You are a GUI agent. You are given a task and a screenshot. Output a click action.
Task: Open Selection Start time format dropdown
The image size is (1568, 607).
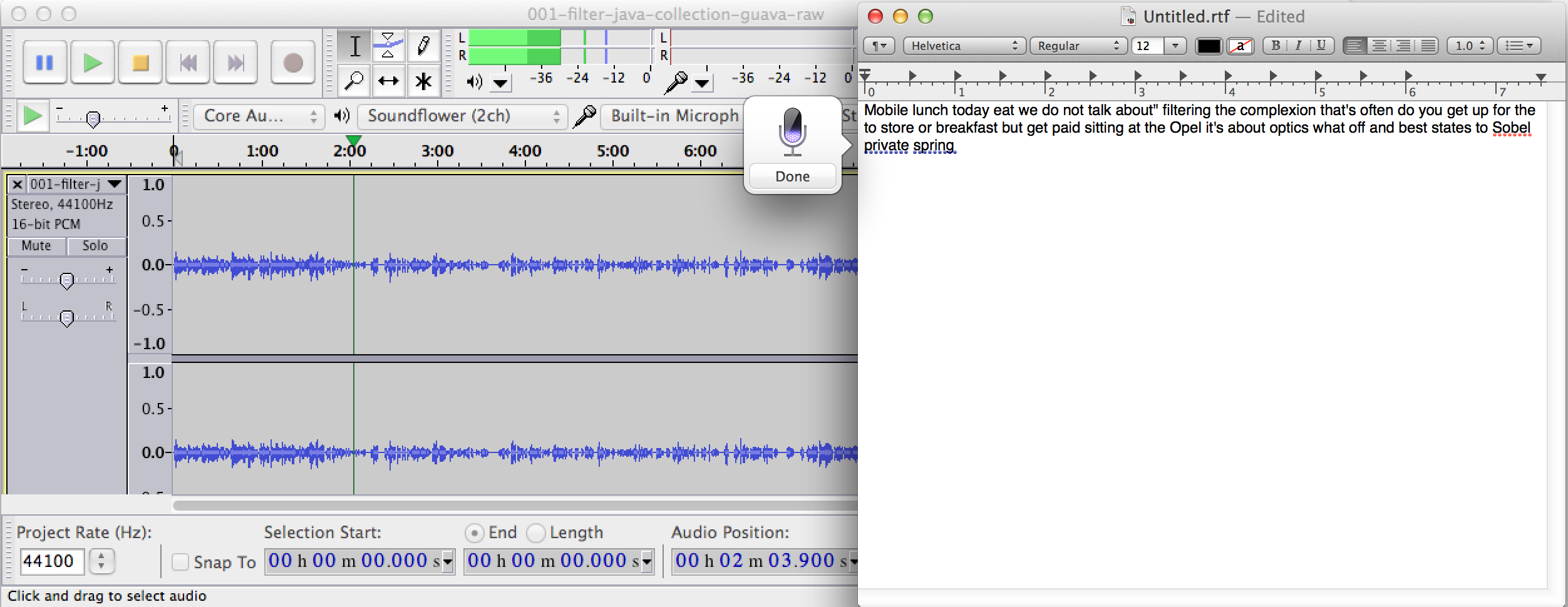(x=448, y=561)
